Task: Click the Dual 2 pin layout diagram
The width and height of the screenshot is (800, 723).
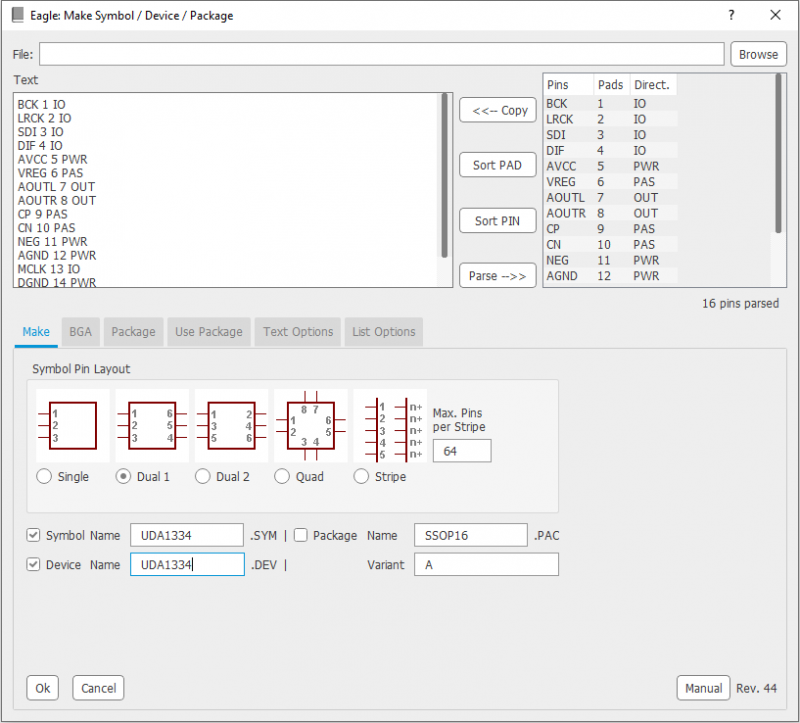Action: pos(232,426)
